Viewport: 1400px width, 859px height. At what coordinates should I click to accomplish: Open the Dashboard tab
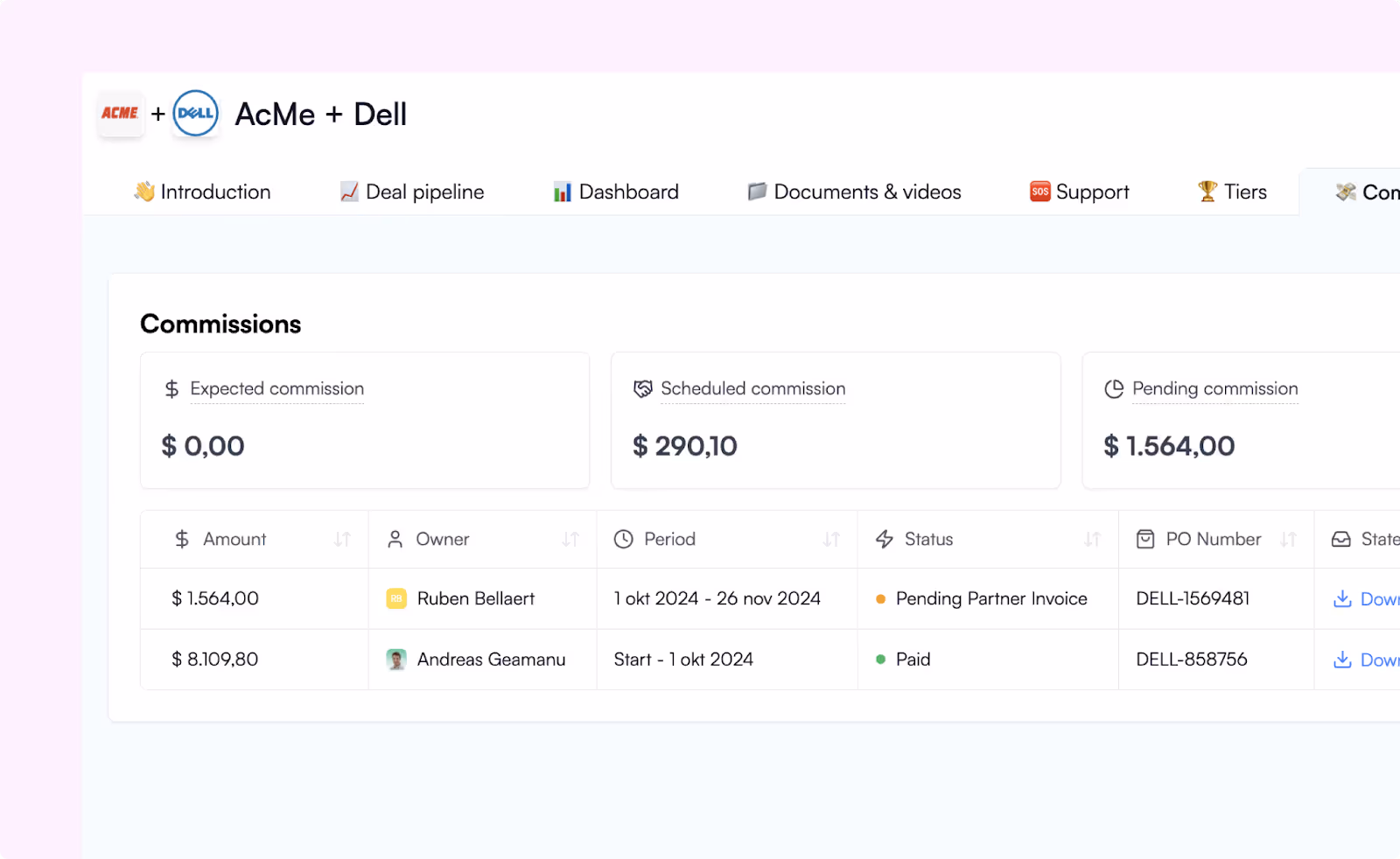point(615,192)
